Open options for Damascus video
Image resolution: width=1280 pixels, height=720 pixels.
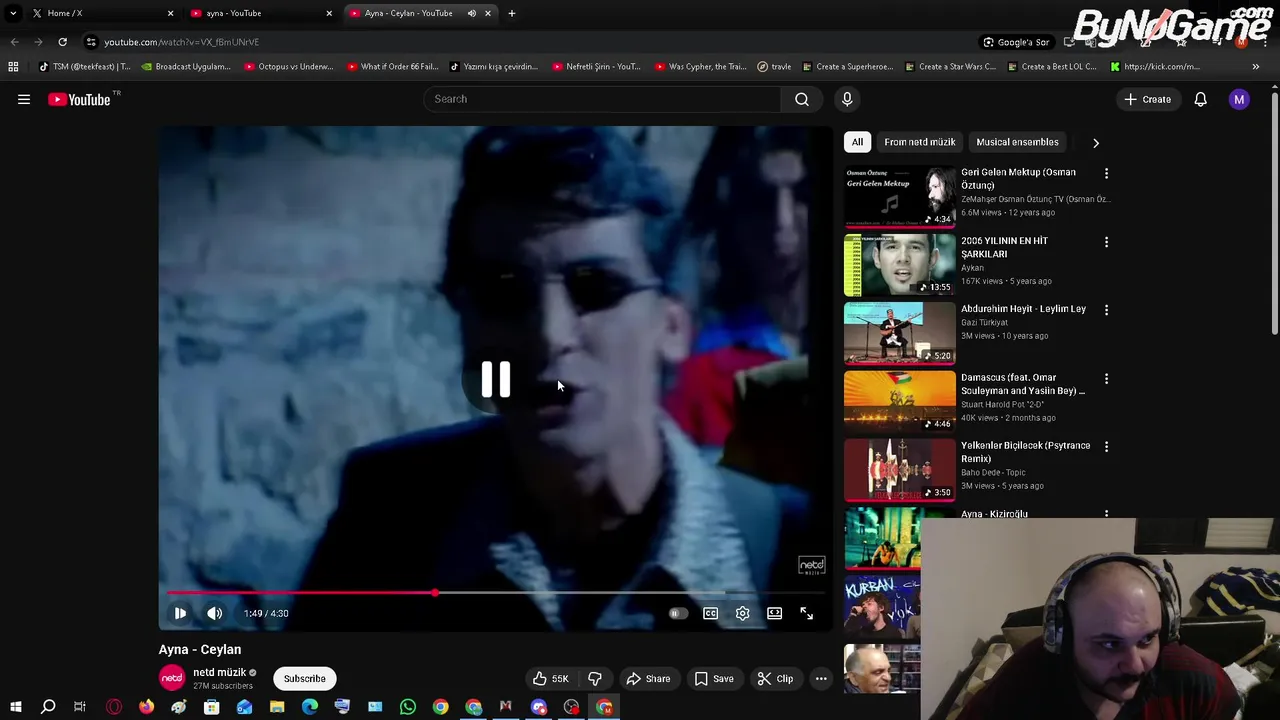[x=1106, y=379]
